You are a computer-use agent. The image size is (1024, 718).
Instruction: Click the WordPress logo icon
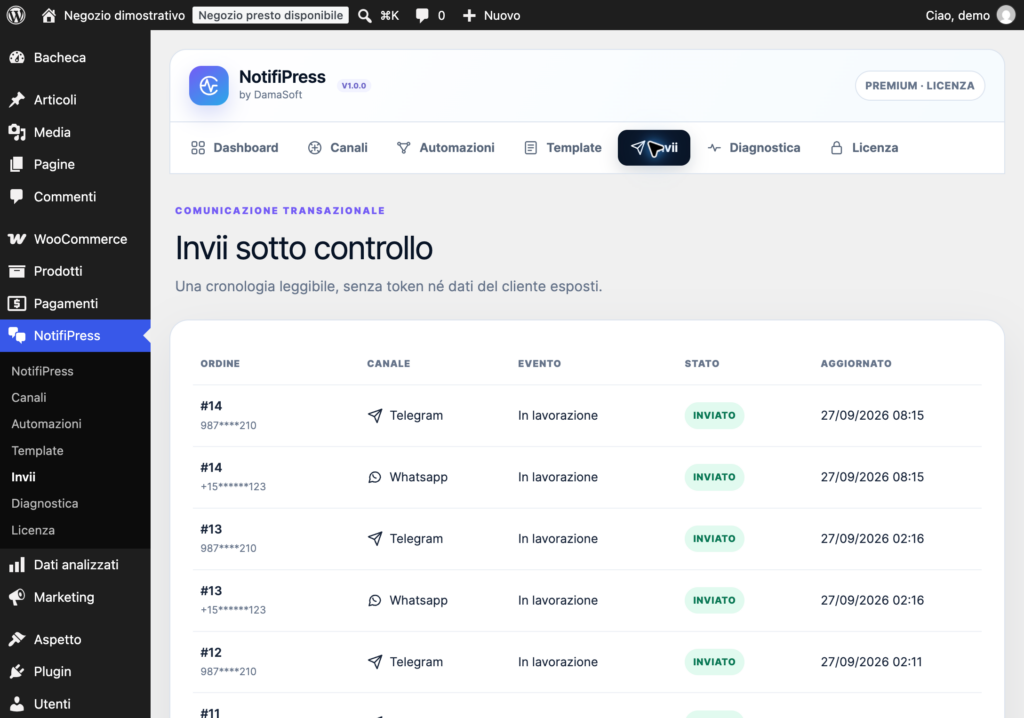16,15
